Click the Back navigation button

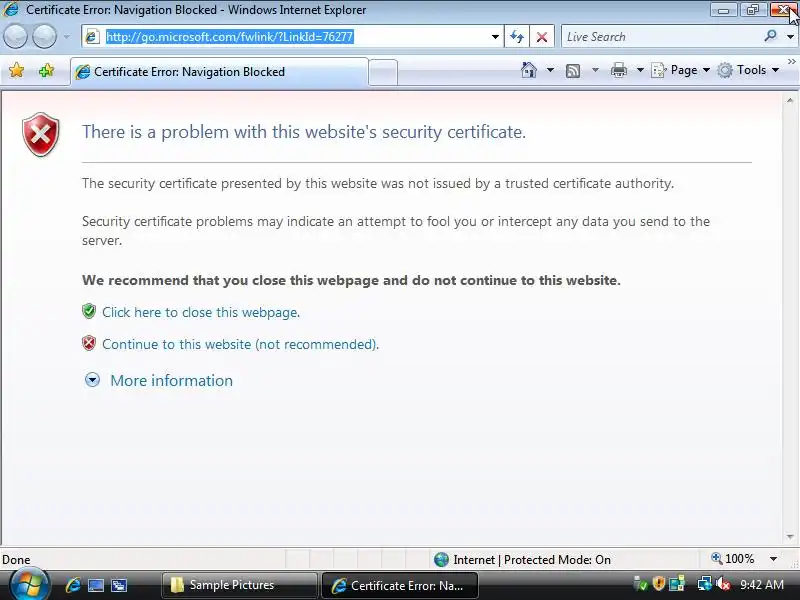(16, 37)
